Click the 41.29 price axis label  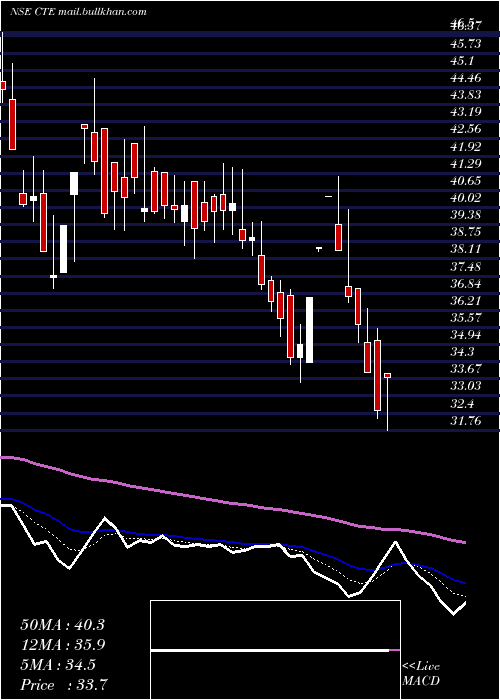466,163
